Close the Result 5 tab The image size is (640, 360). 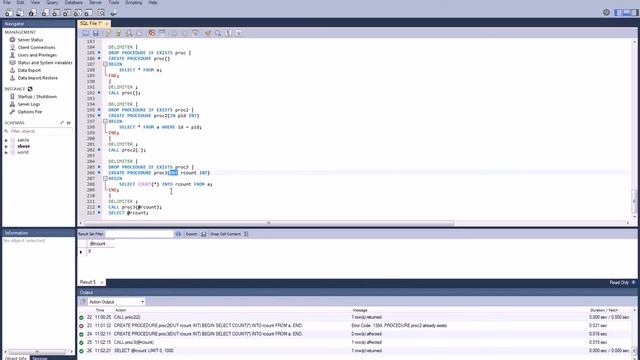pyautogui.click(x=102, y=282)
